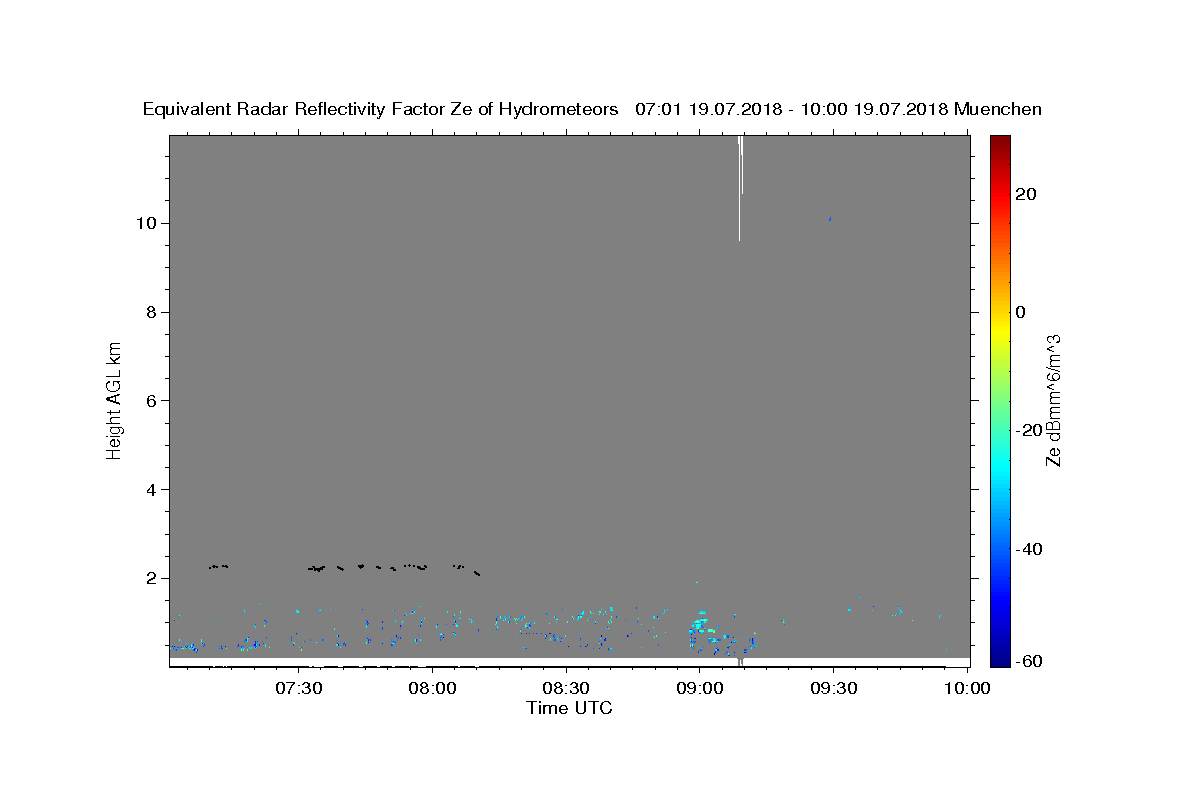Click the 'Time UTC' axis label
This screenshot has height=800, width=1200.
click(x=569, y=708)
